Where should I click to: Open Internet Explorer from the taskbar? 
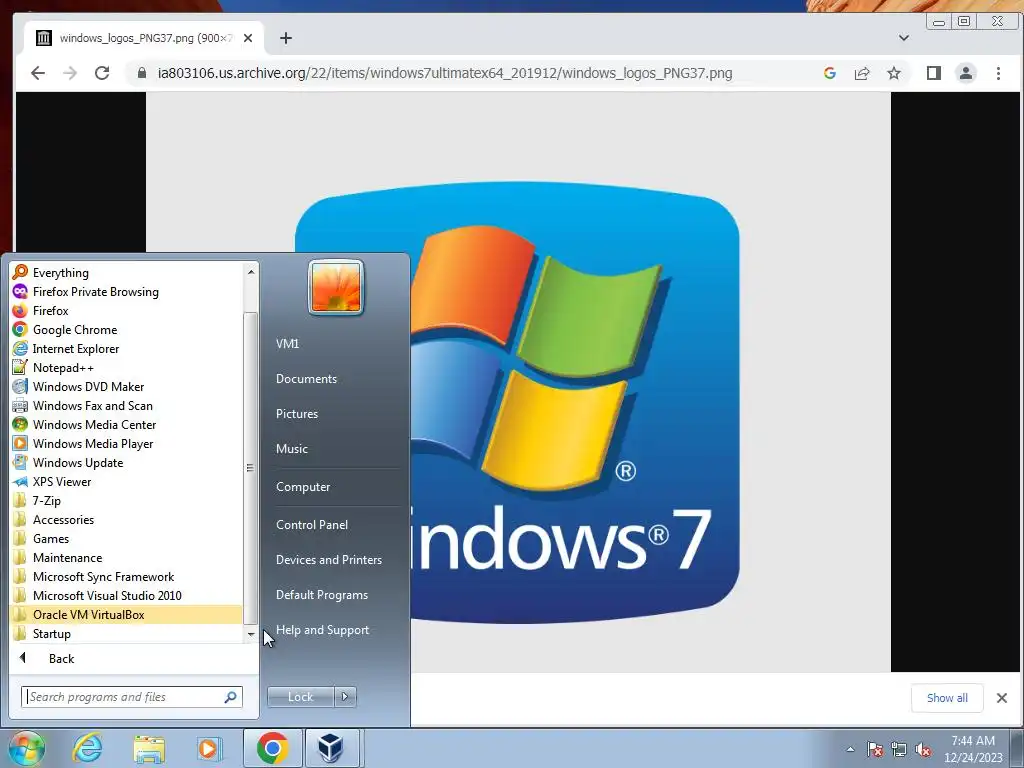click(88, 748)
